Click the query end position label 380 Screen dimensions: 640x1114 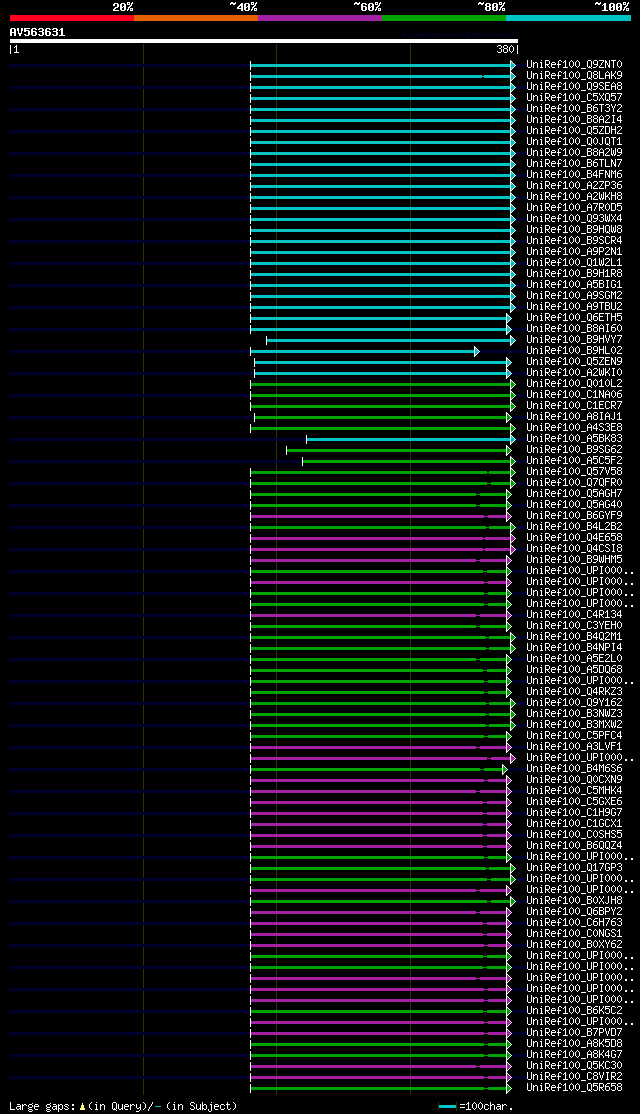[x=504, y=50]
